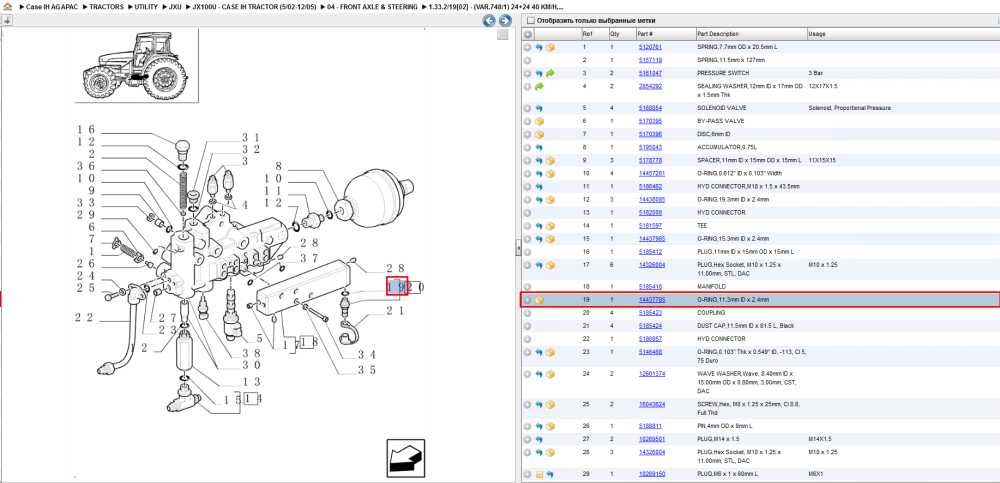Click yellow note icon for ref 29

(x=539, y=474)
